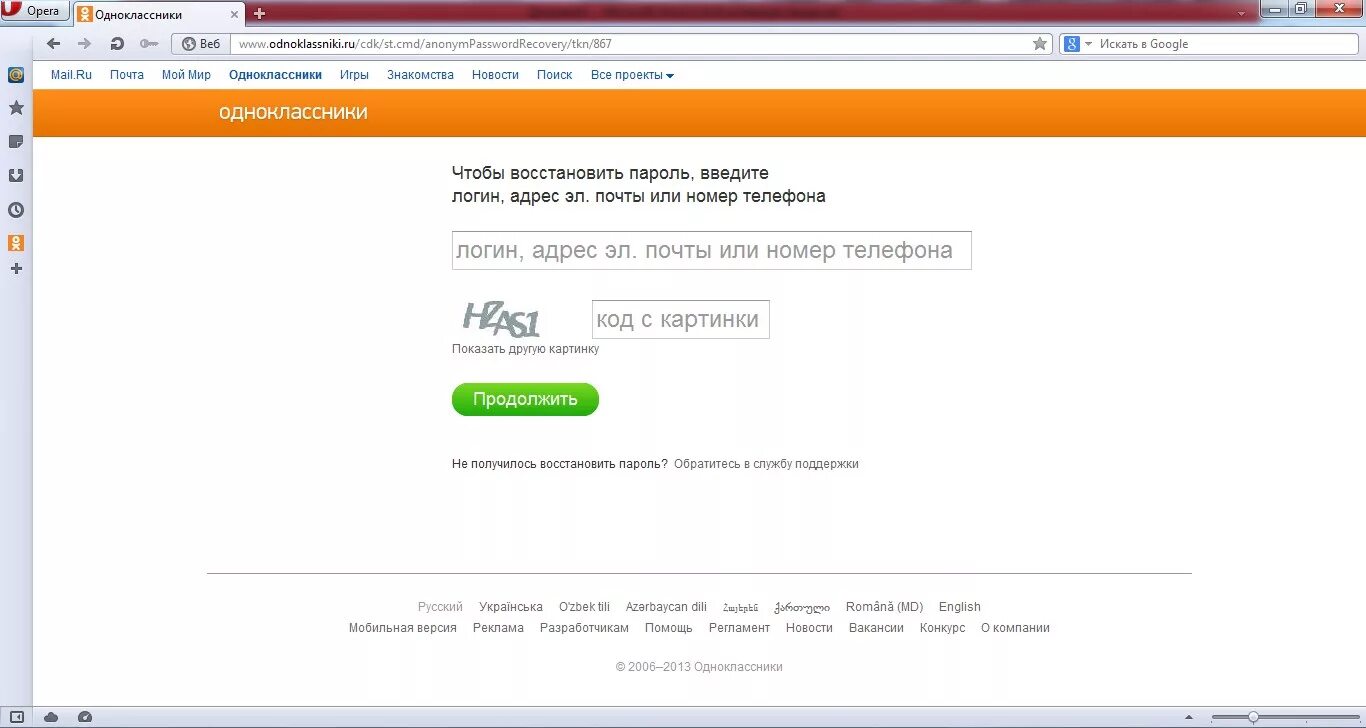Switch language to English

click(959, 607)
